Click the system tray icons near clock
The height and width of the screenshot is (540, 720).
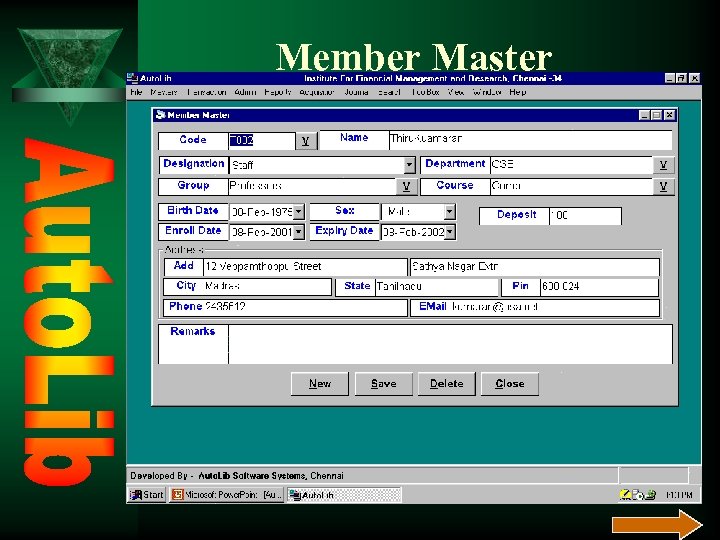tap(637, 495)
